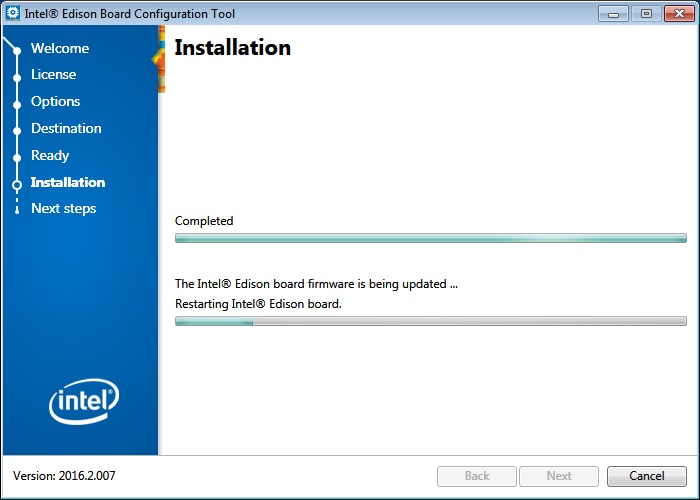Open the Welcome step
This screenshot has height=500, width=700.
point(60,48)
